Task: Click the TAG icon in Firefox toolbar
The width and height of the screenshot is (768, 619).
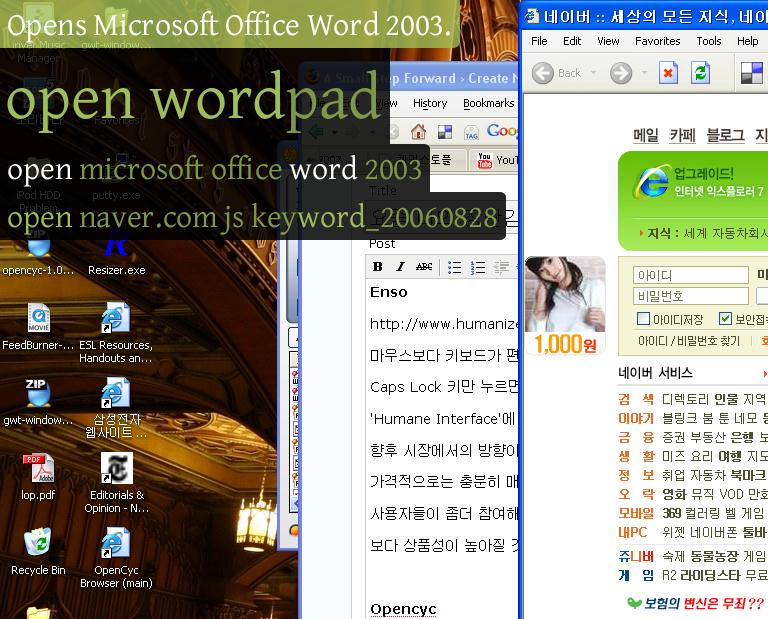Action: coord(471,132)
